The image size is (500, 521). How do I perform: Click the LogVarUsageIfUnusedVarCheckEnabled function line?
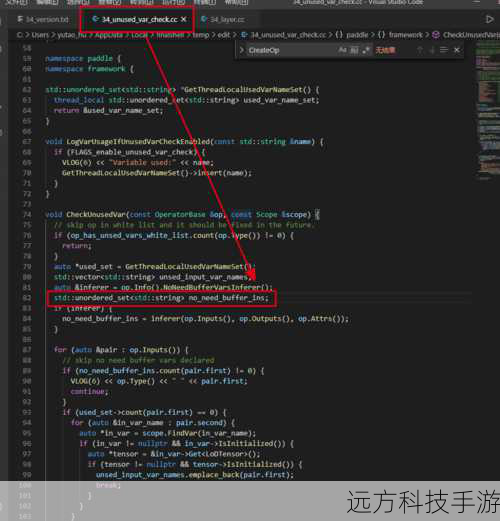[184, 142]
